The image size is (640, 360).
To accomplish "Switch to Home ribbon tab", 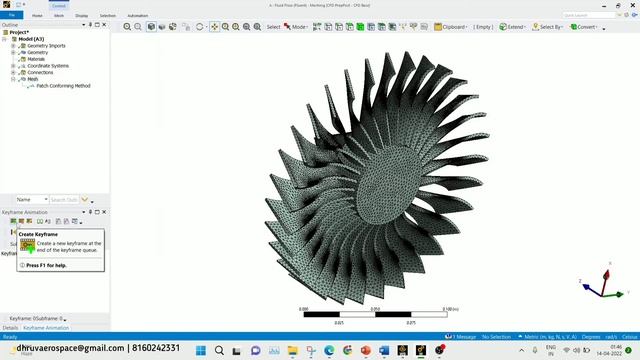I will (x=37, y=16).
